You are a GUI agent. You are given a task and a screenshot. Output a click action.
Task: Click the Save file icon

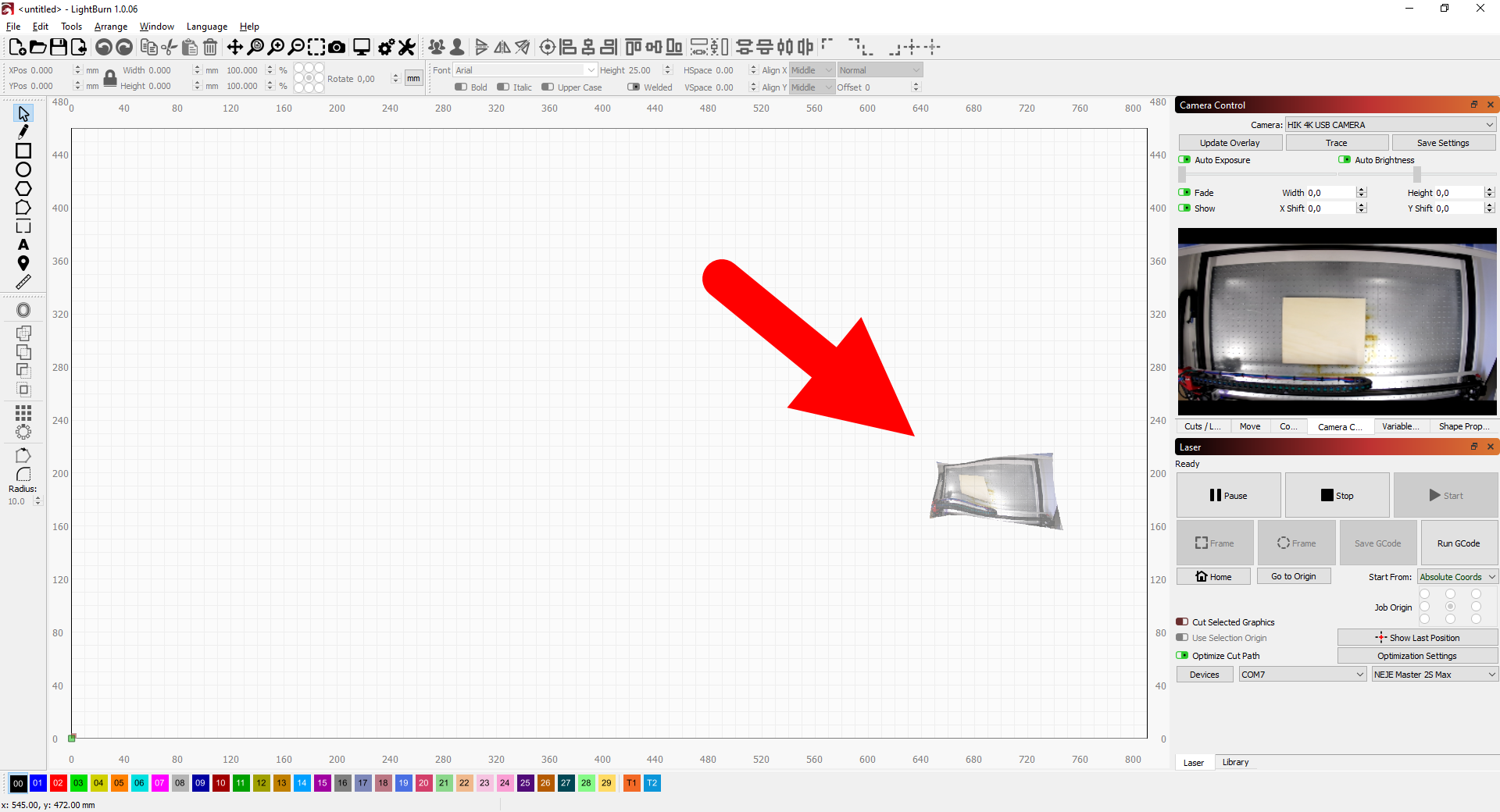[x=59, y=48]
